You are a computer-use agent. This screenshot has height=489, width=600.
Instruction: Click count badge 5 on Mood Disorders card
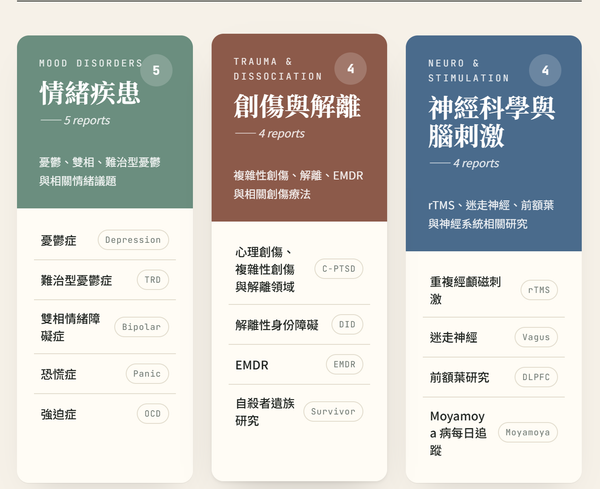coord(156,70)
